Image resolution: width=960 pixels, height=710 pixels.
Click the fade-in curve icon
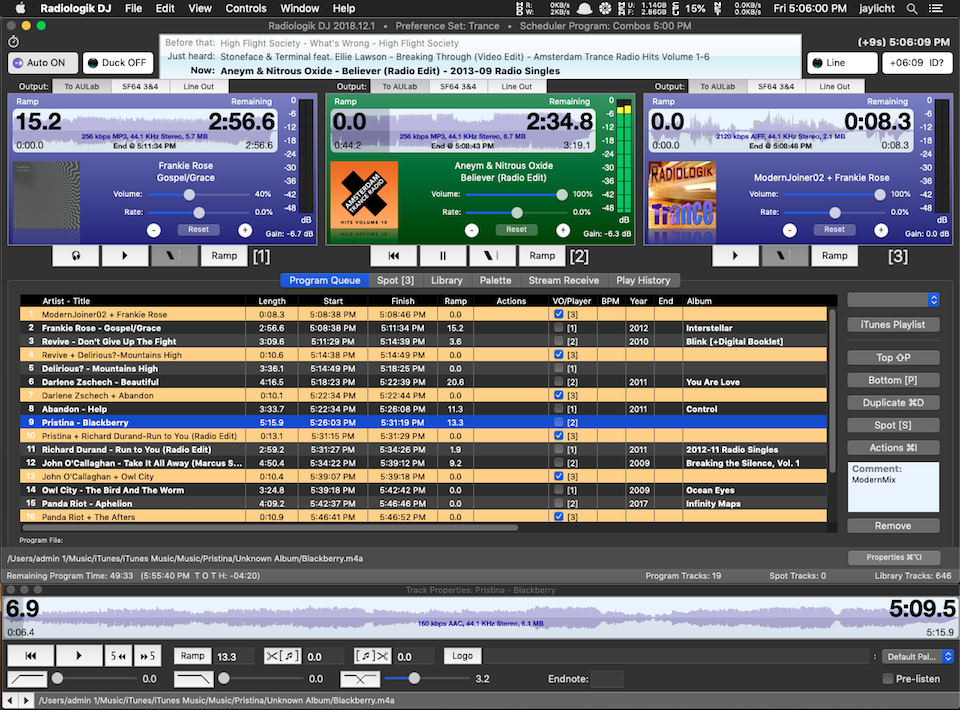pyautogui.click(x=27, y=679)
